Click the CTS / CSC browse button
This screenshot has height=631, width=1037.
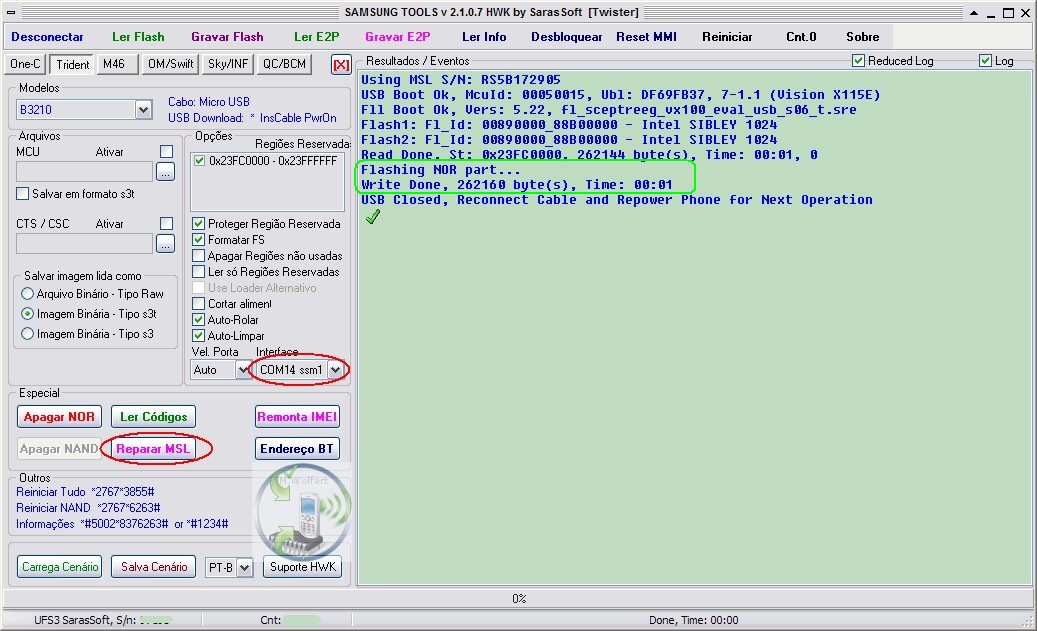point(165,243)
